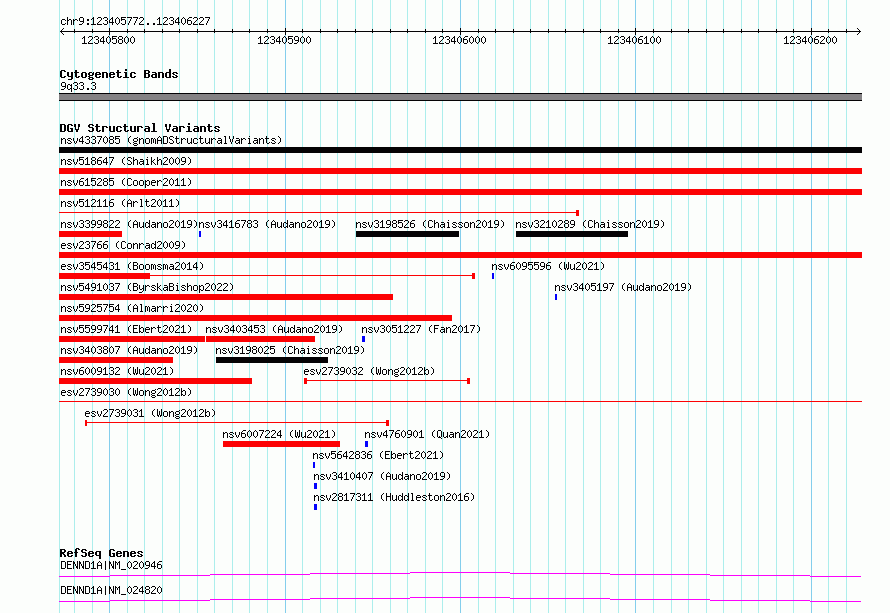Viewport: 890px width, 613px height.
Task: Click ruler position 123406200
Action: (x=810, y=40)
